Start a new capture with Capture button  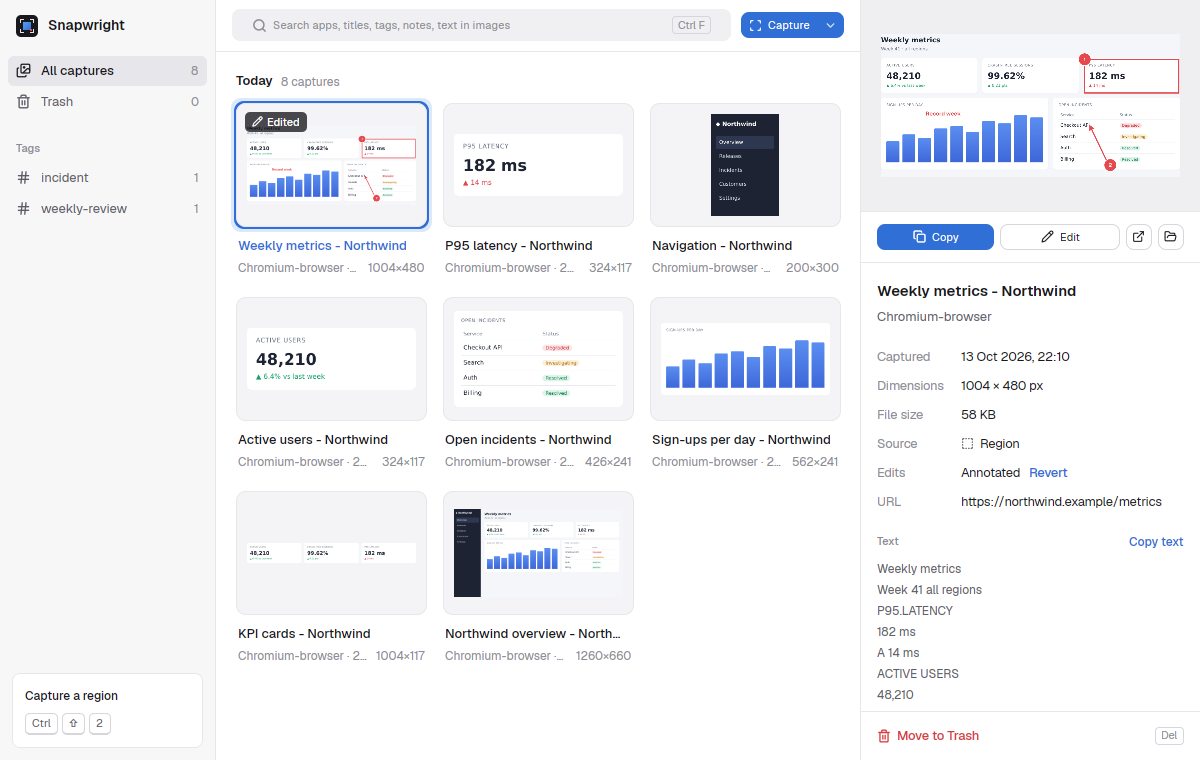tap(780, 26)
